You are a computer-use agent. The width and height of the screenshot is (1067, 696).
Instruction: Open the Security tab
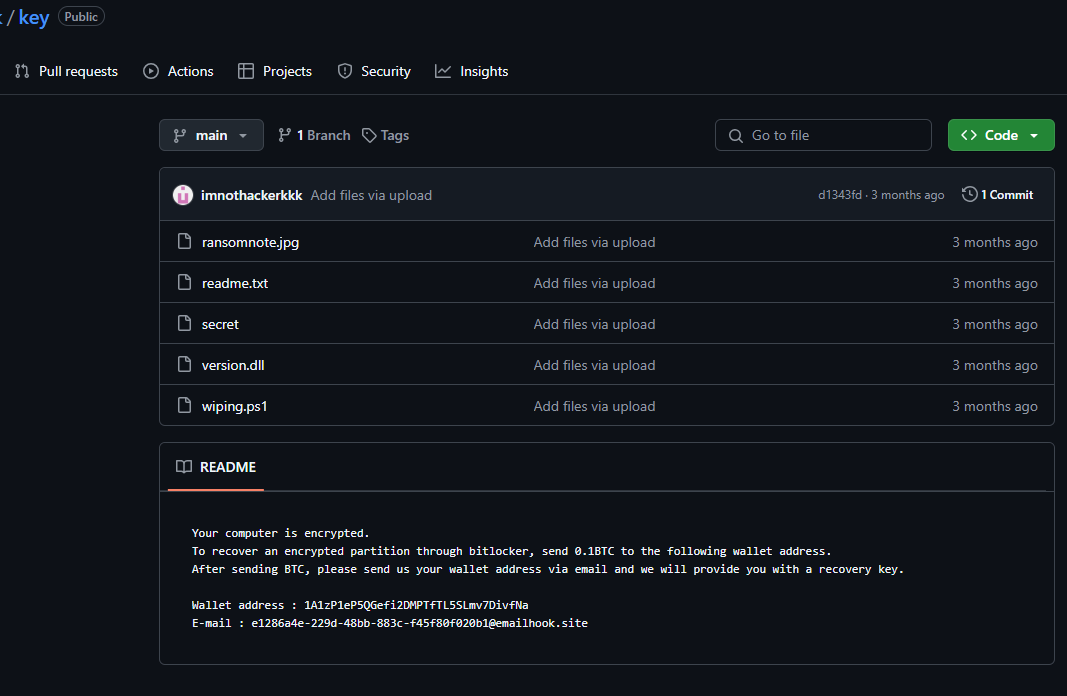pyautogui.click(x=374, y=71)
